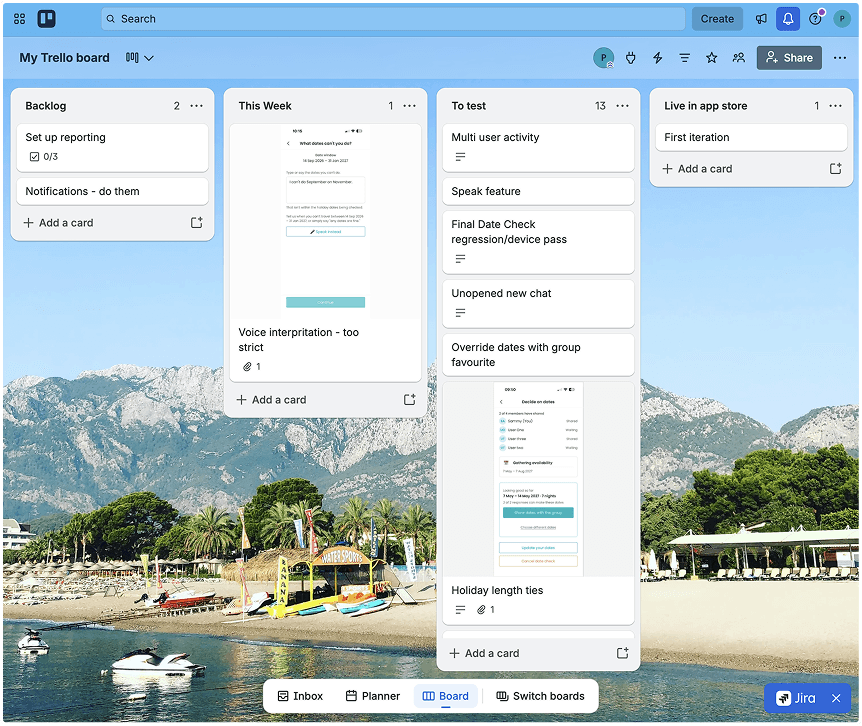862x726 pixels.
Task: Open the filter cards icon
Action: pos(684,58)
